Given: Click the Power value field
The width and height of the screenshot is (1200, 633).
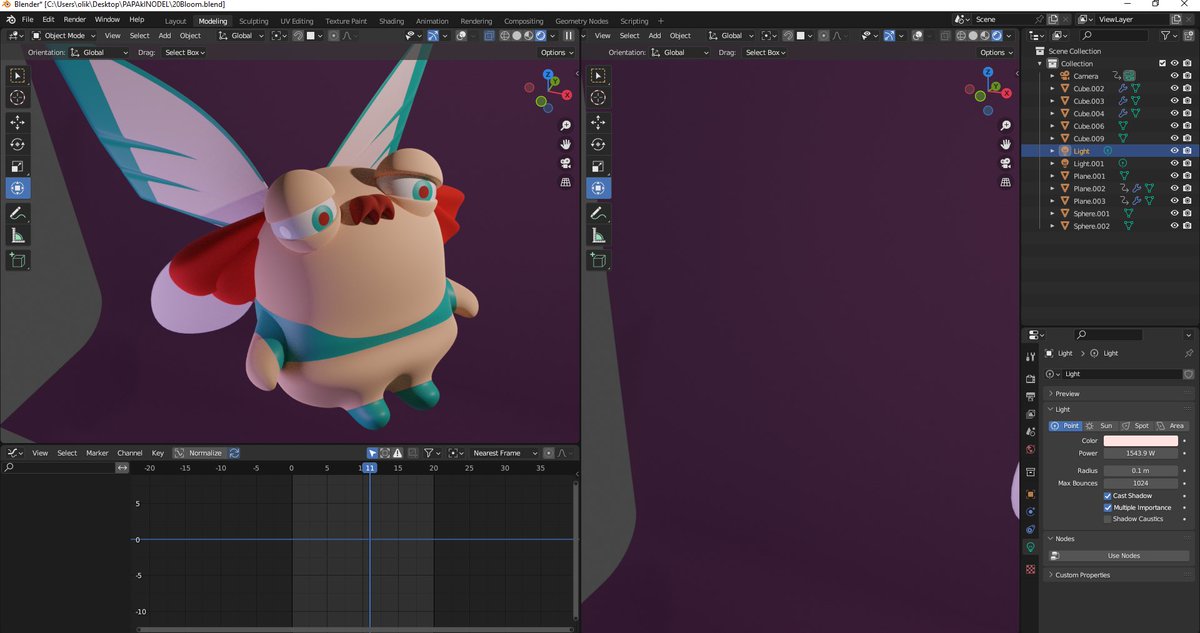Looking at the screenshot, I should (x=1141, y=453).
